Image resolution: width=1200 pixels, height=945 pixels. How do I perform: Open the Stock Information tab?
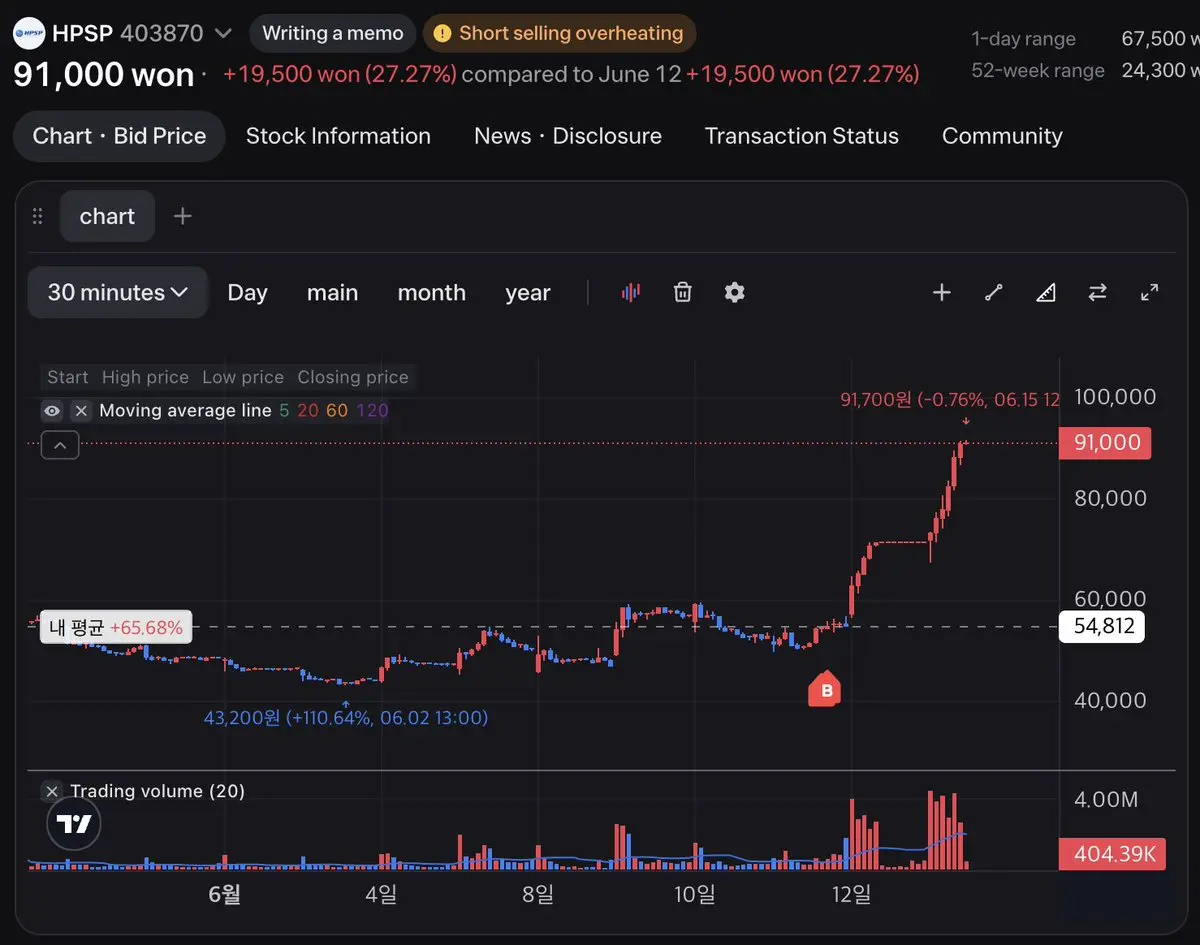(338, 136)
